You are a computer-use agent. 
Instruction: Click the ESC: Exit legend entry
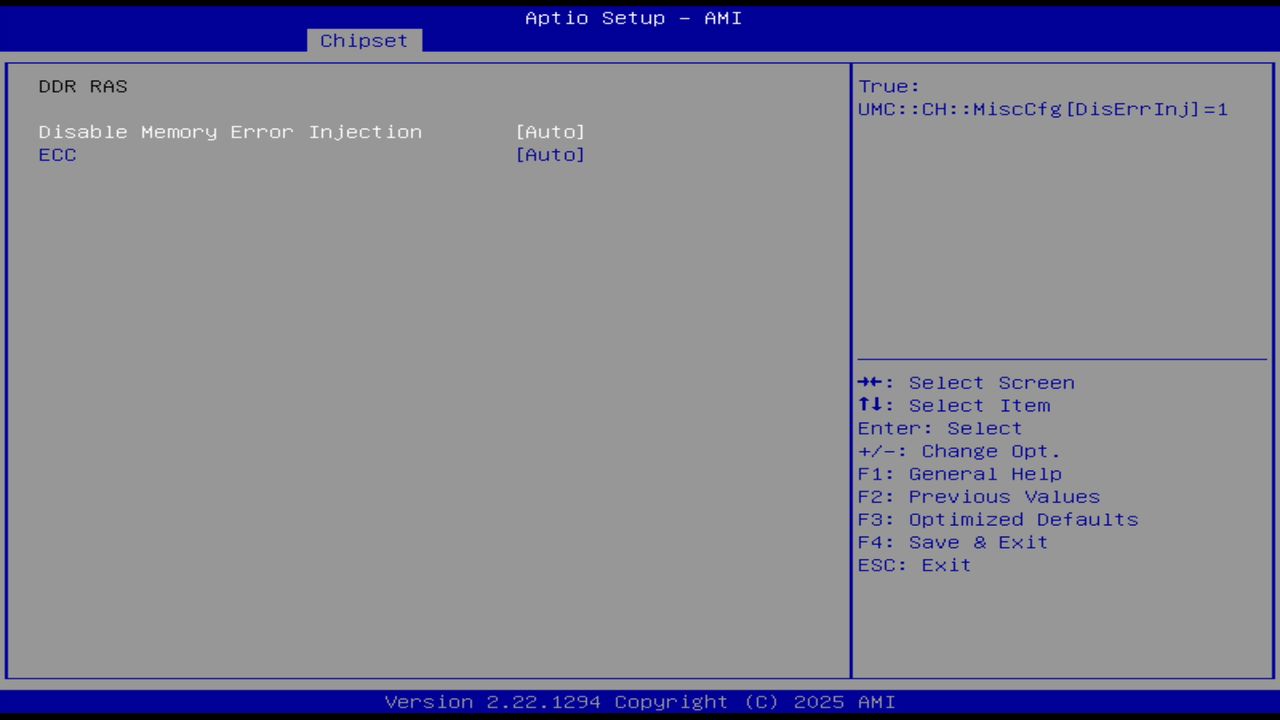point(913,565)
